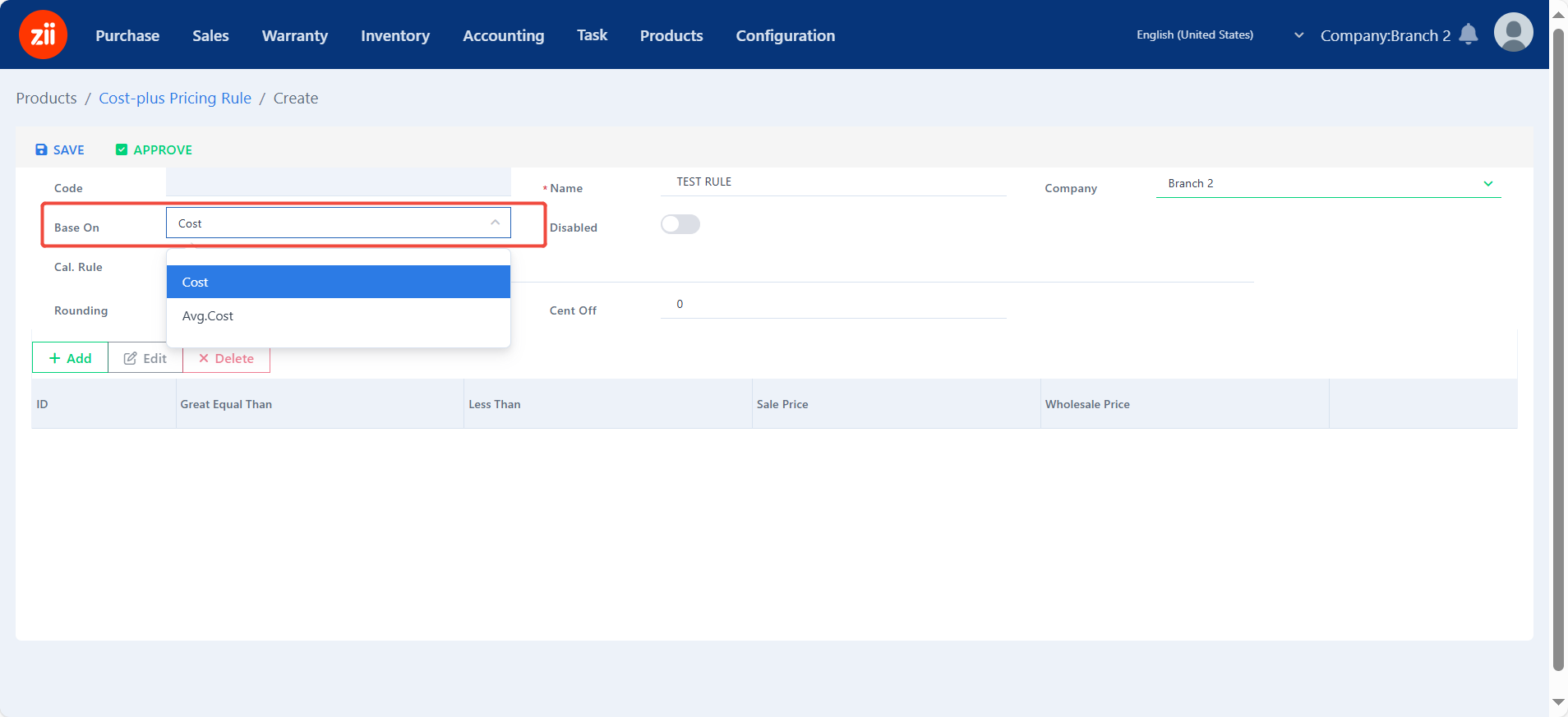Click the Code input field
Viewport: 1568px width, 717px height.
coord(339,182)
